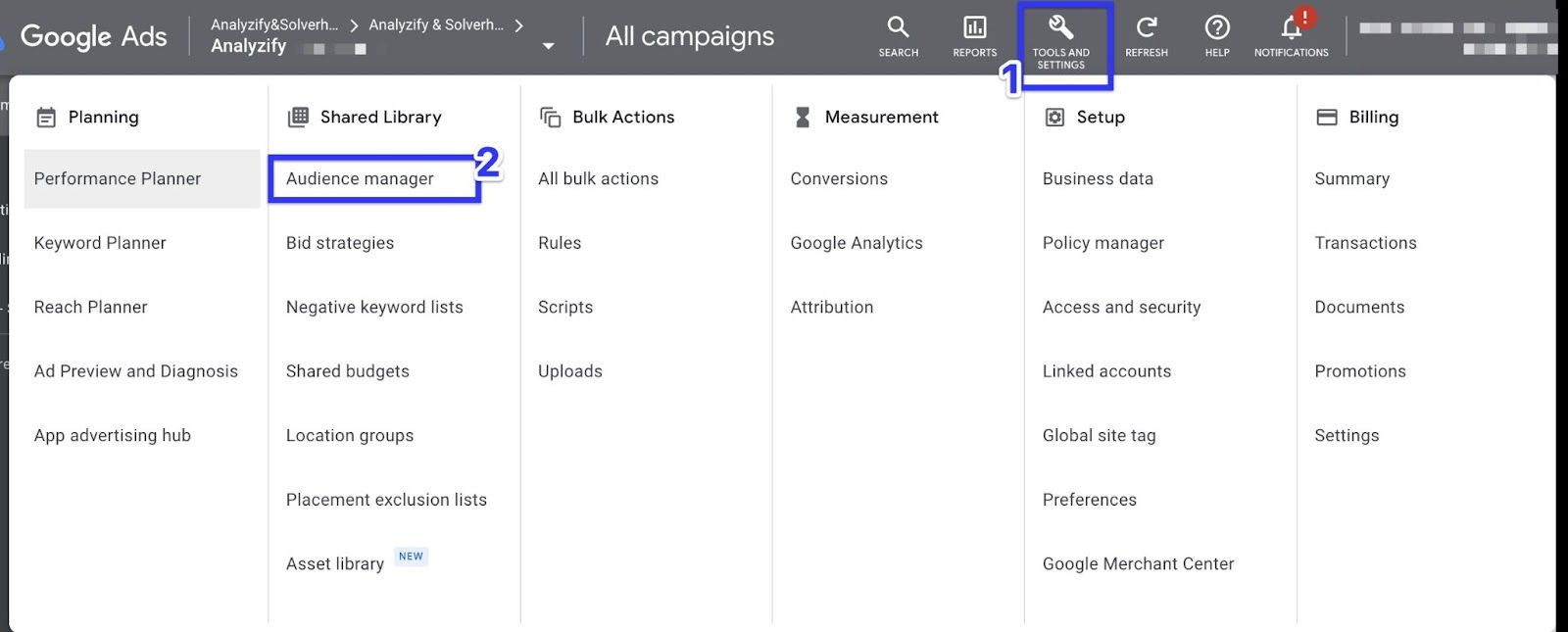This screenshot has width=1568, height=632.
Task: Open Bid strategies
Action: point(340,243)
